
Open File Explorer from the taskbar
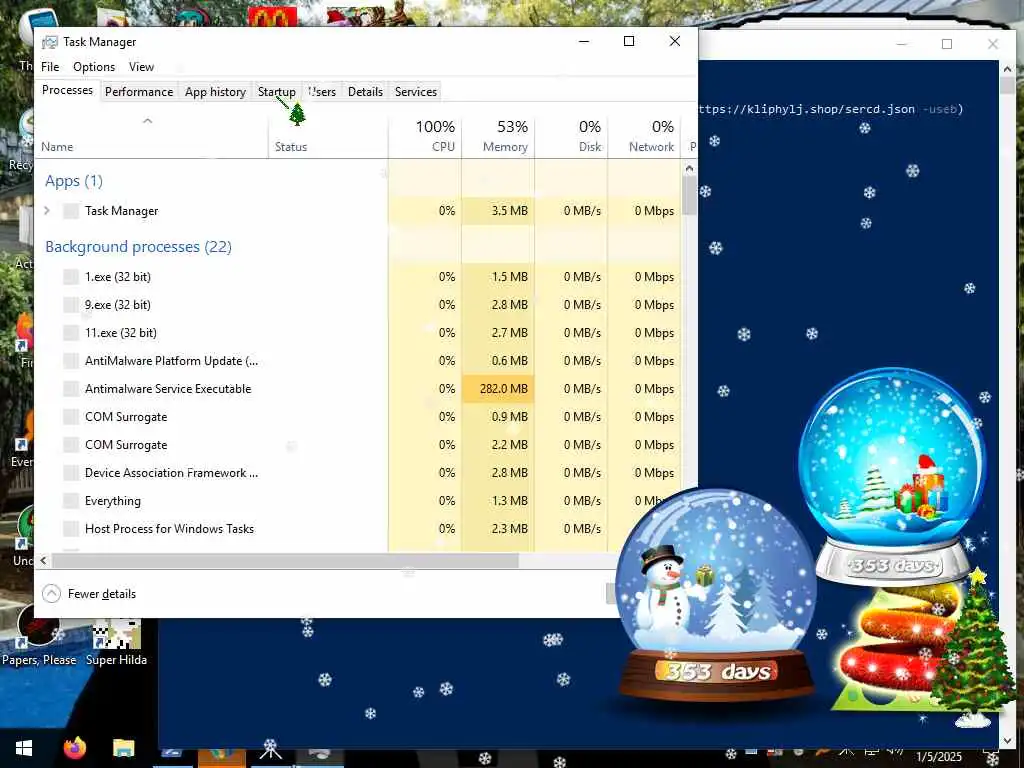123,748
